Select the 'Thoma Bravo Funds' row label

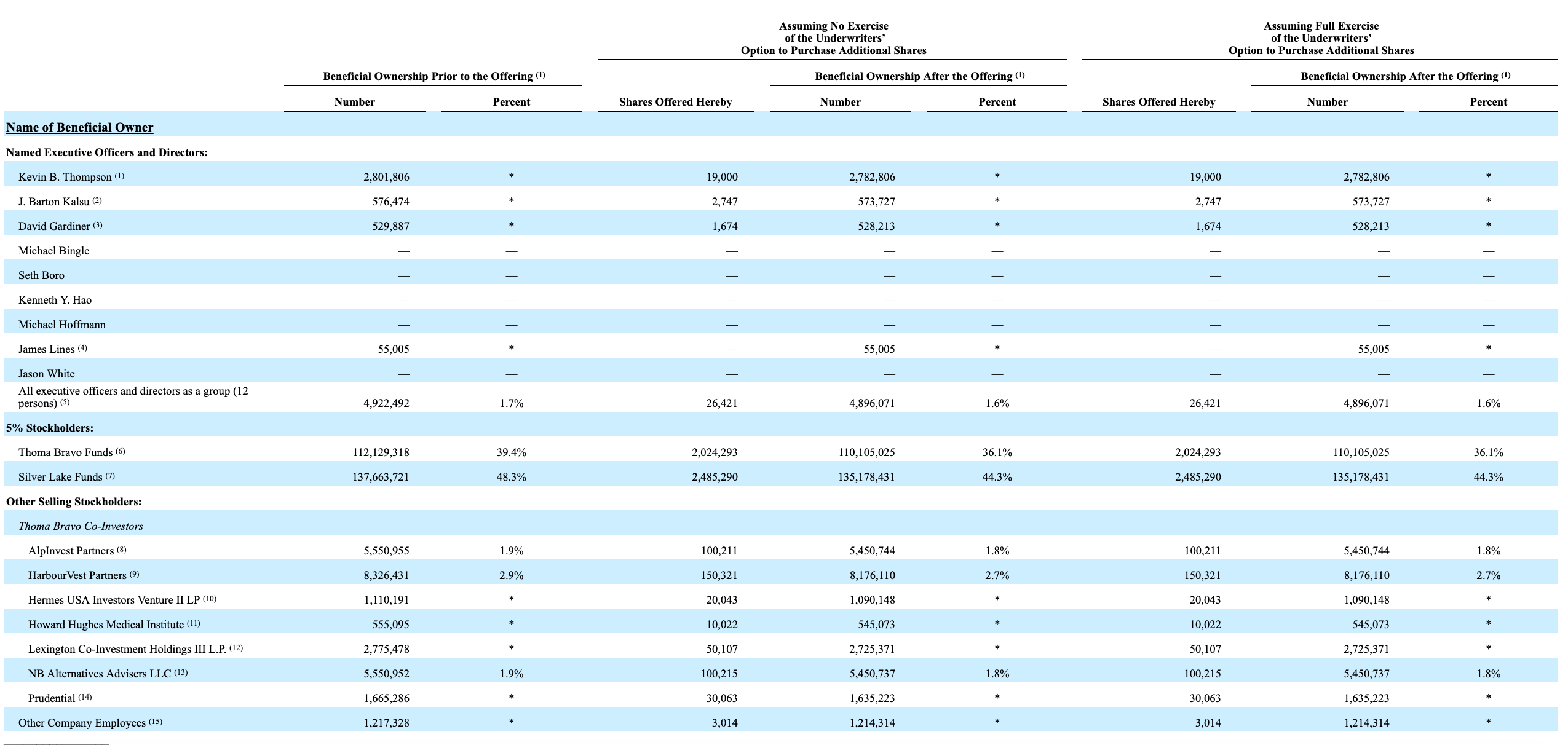(66, 452)
